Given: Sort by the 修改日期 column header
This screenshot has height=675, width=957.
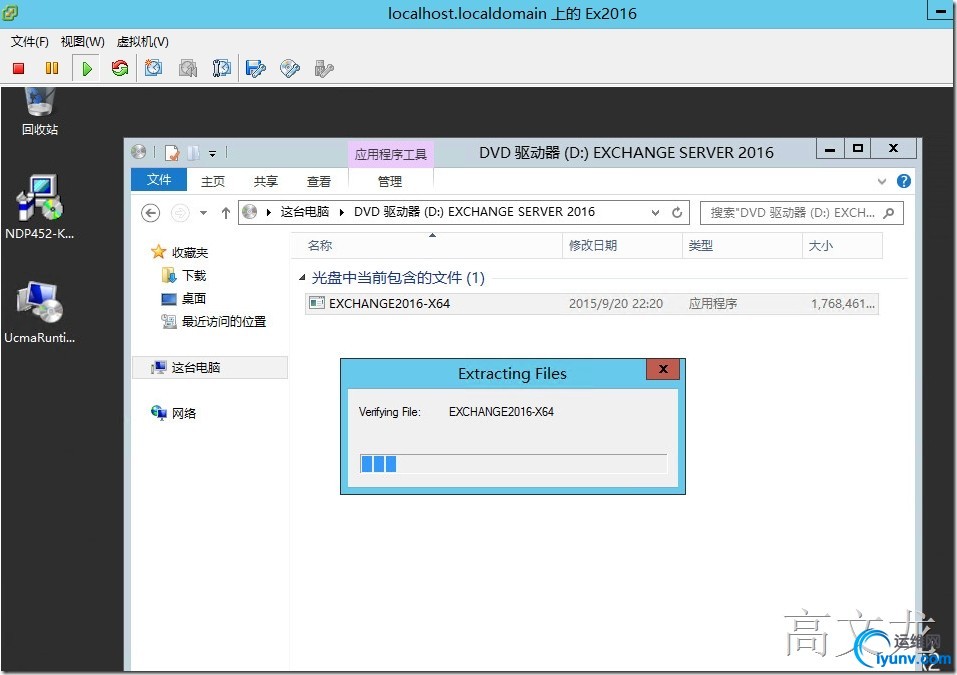Looking at the screenshot, I should tap(621, 245).
